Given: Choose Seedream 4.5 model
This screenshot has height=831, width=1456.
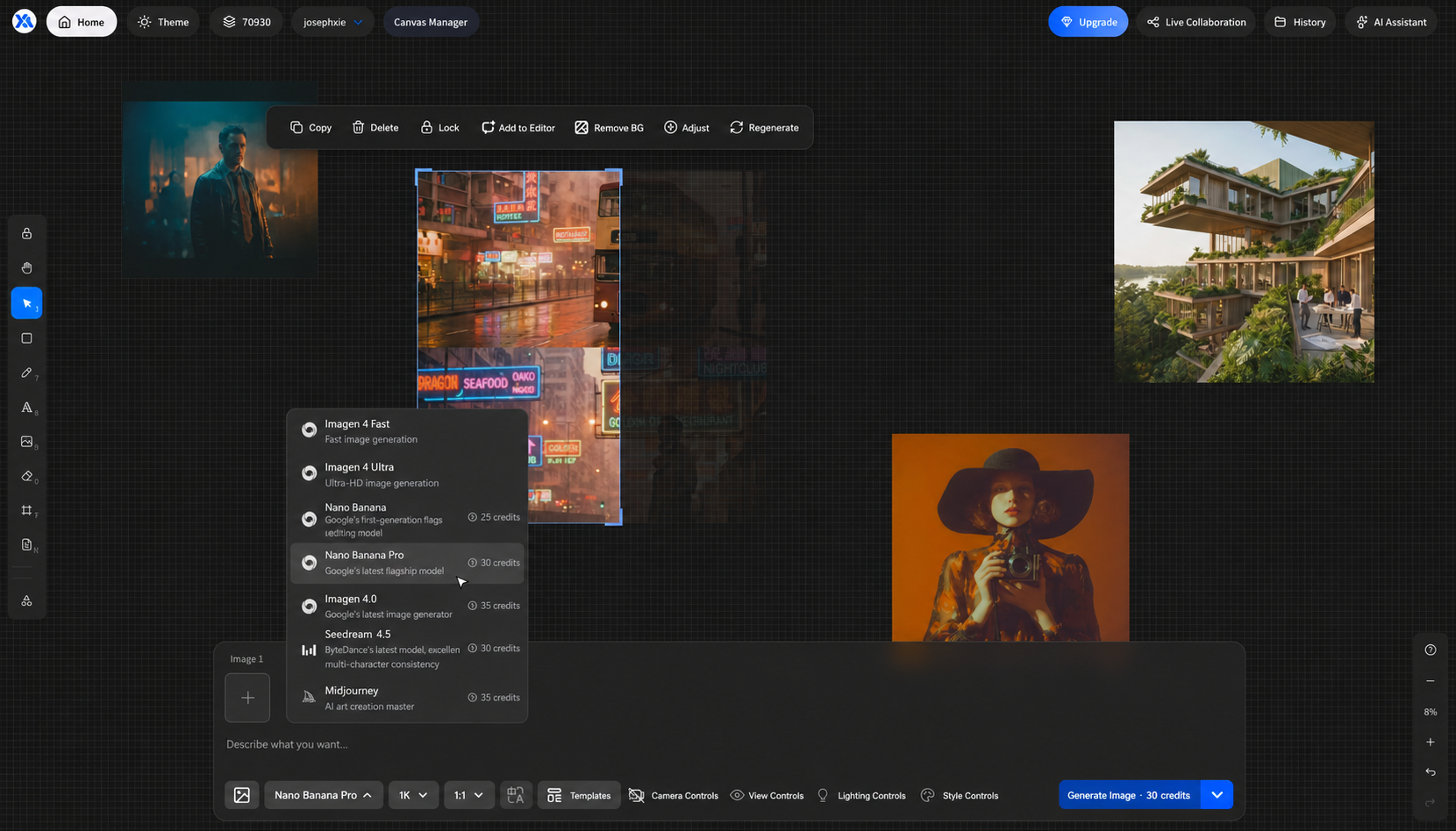Looking at the screenshot, I should pyautogui.click(x=407, y=649).
